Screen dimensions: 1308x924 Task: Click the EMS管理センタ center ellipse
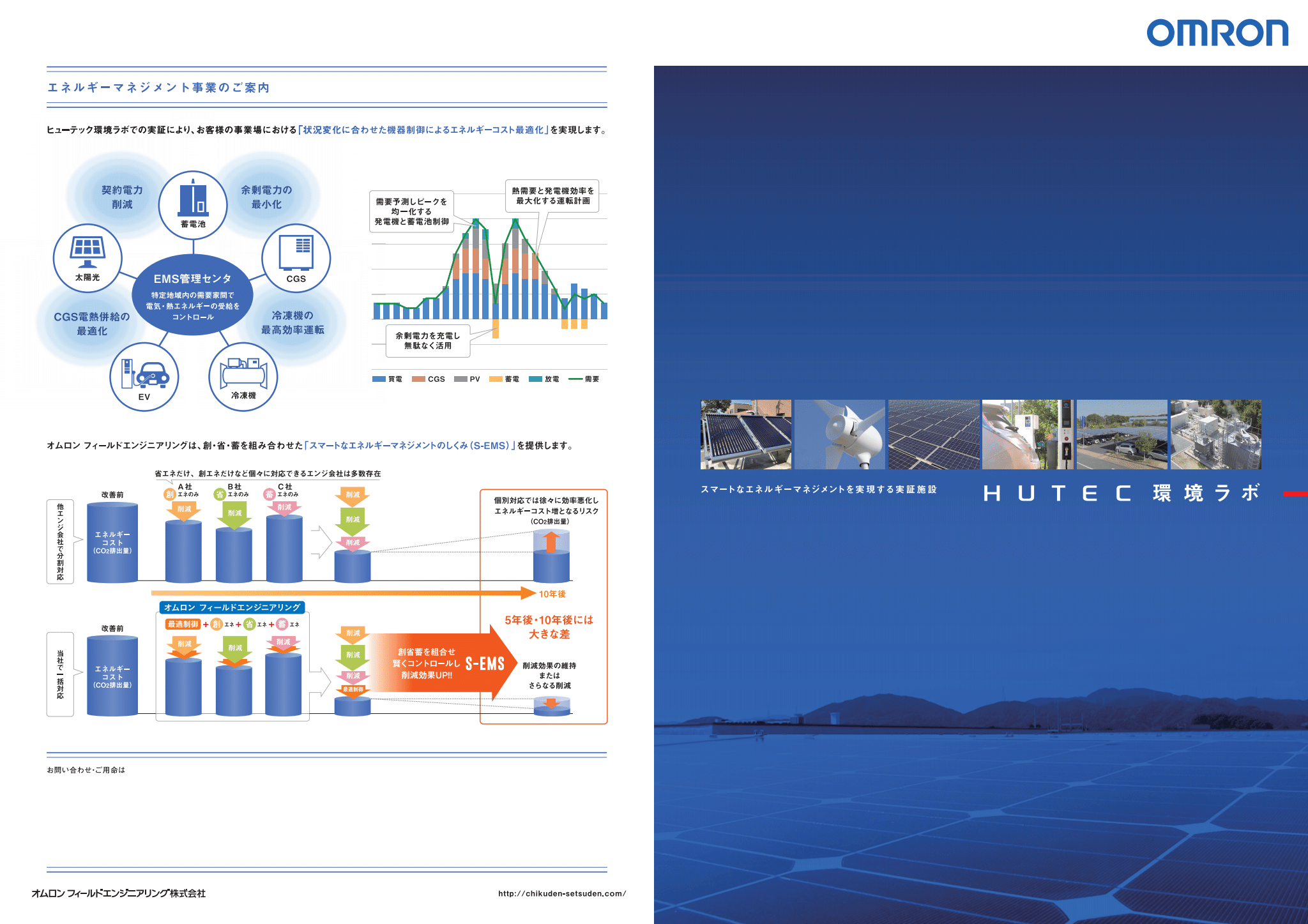coord(192,294)
